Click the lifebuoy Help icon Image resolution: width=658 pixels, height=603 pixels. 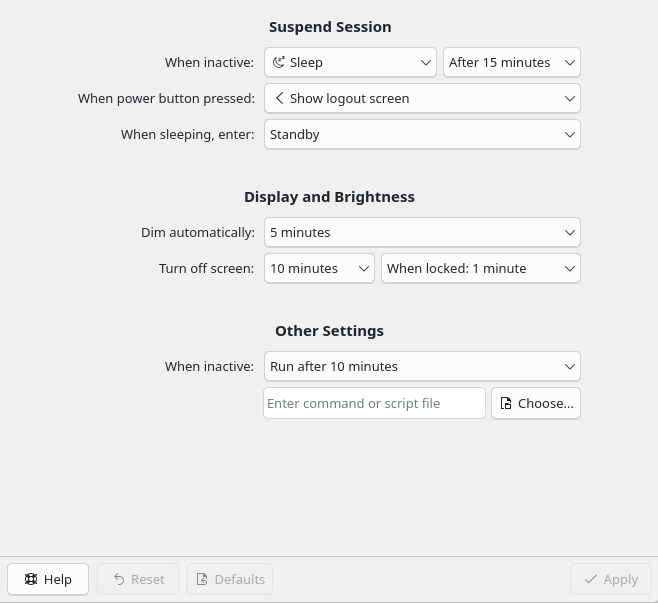tap(31, 579)
